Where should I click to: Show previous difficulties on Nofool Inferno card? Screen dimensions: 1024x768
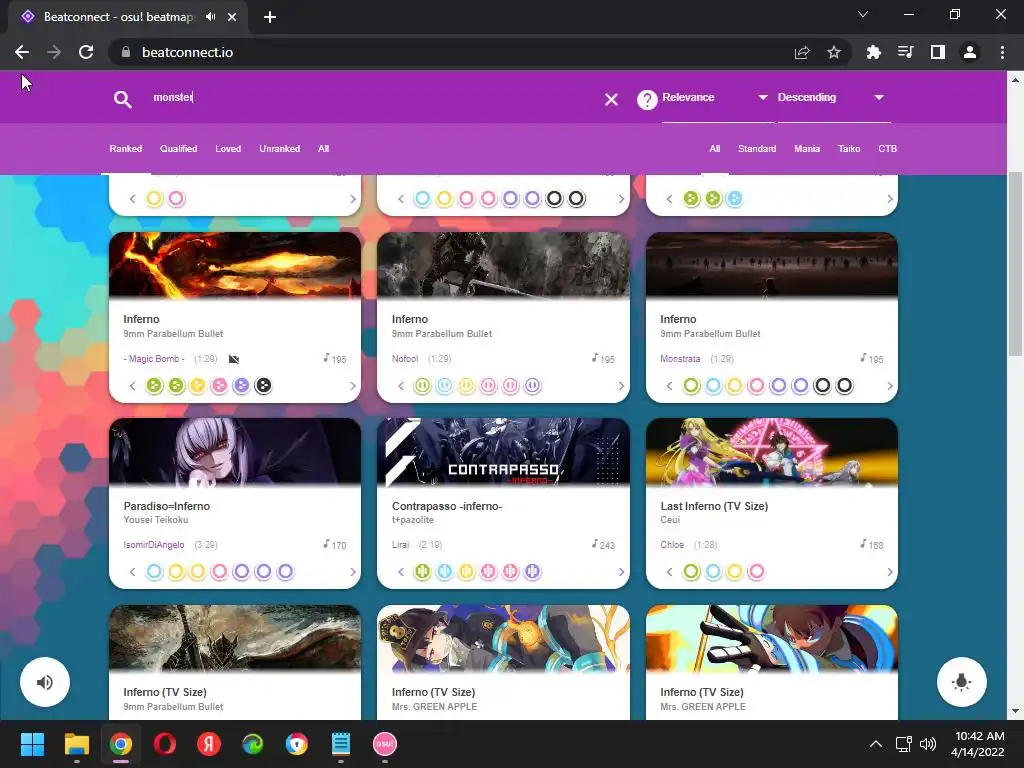pos(401,386)
